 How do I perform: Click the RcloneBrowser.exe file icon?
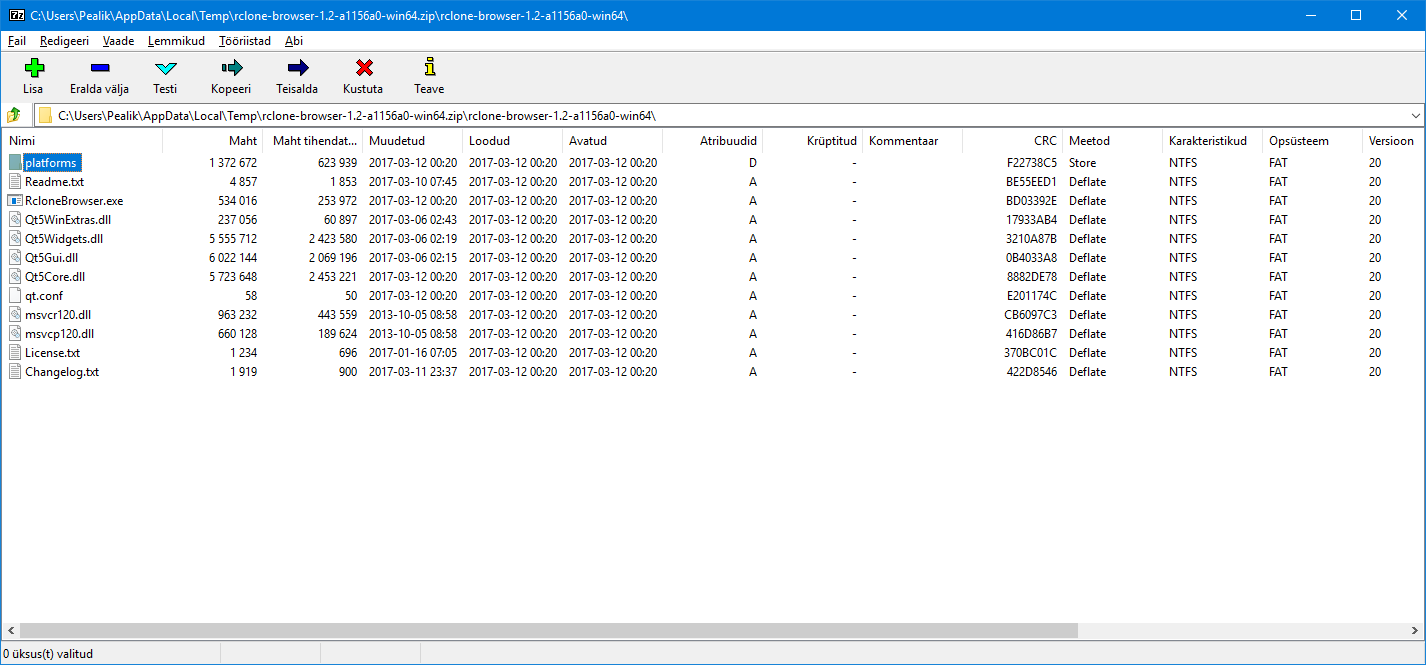(x=15, y=200)
